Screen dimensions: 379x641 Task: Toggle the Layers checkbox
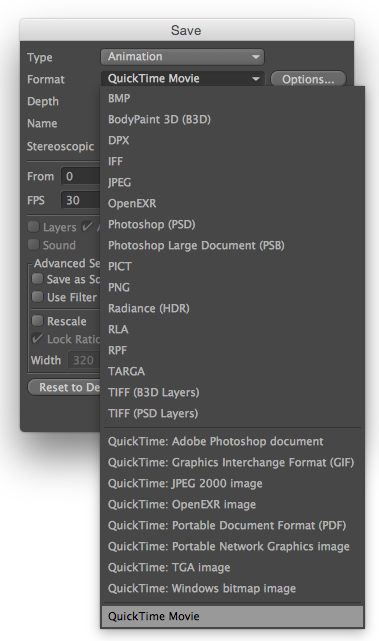tap(33, 226)
